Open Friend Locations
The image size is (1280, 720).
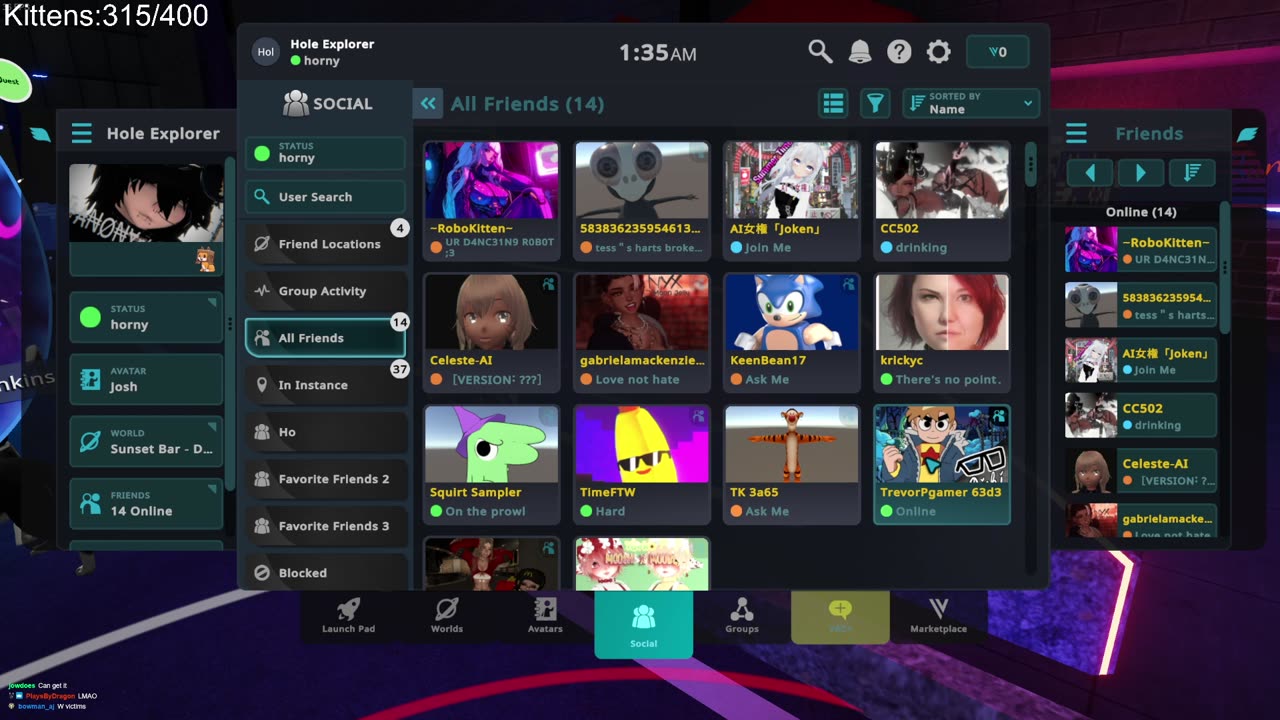(x=326, y=244)
